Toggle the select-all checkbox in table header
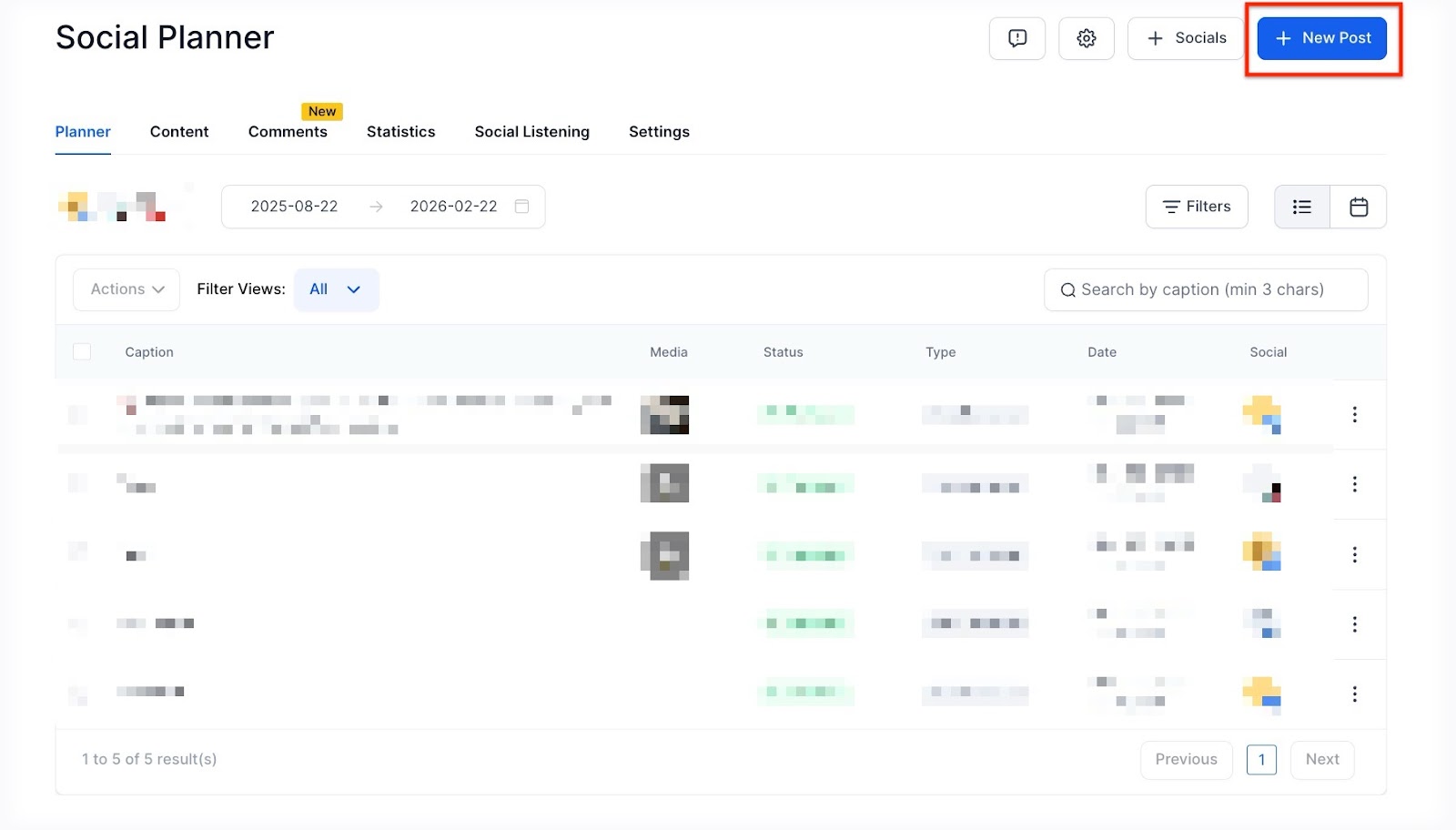The image size is (1456, 830). [x=82, y=352]
